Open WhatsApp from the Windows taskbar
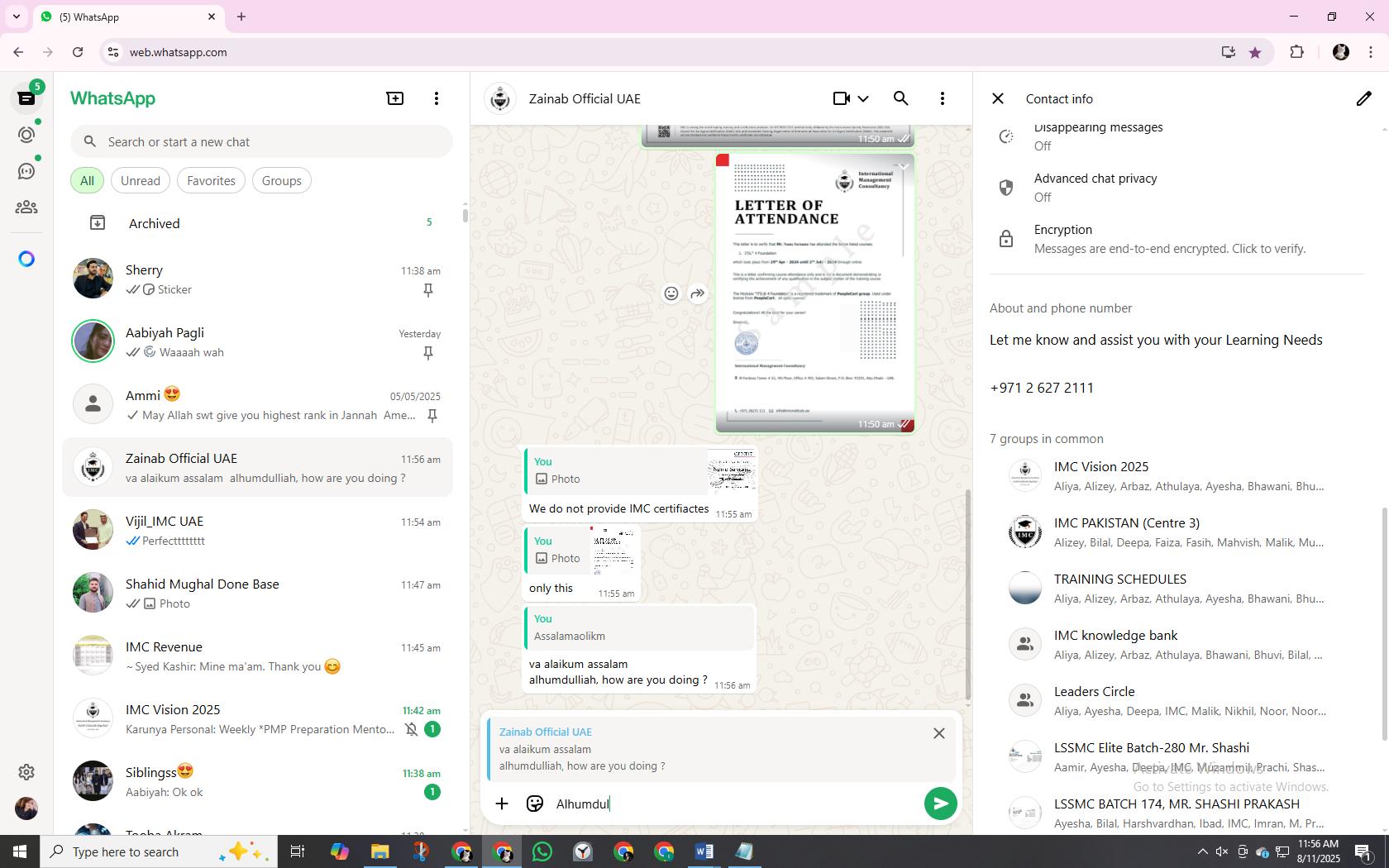Screen dimensions: 1389x868 click(x=542, y=851)
